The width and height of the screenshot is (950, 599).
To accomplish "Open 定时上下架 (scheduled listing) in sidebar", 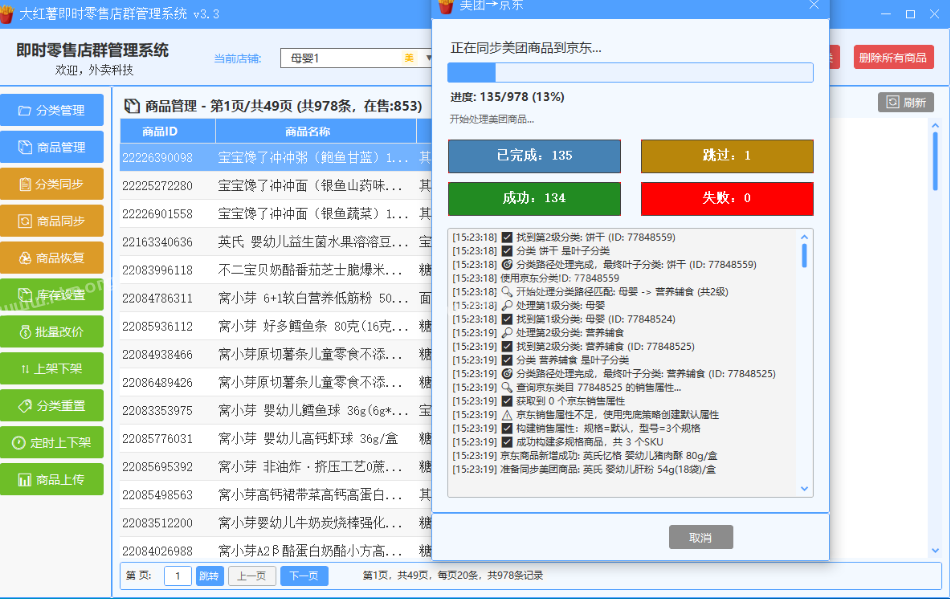I will (x=52, y=442).
